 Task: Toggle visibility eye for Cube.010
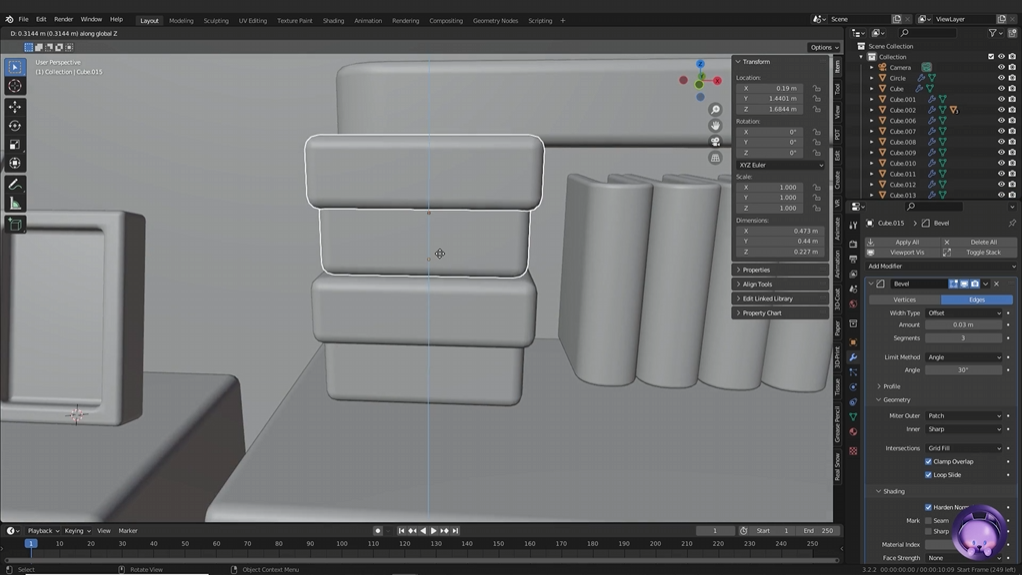pos(1001,163)
